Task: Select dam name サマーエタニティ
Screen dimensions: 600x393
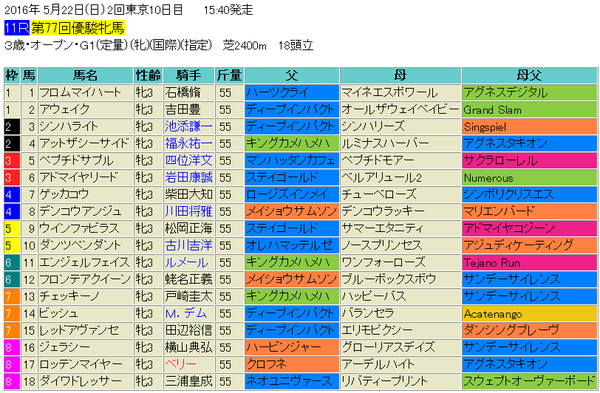Action: coord(382,228)
